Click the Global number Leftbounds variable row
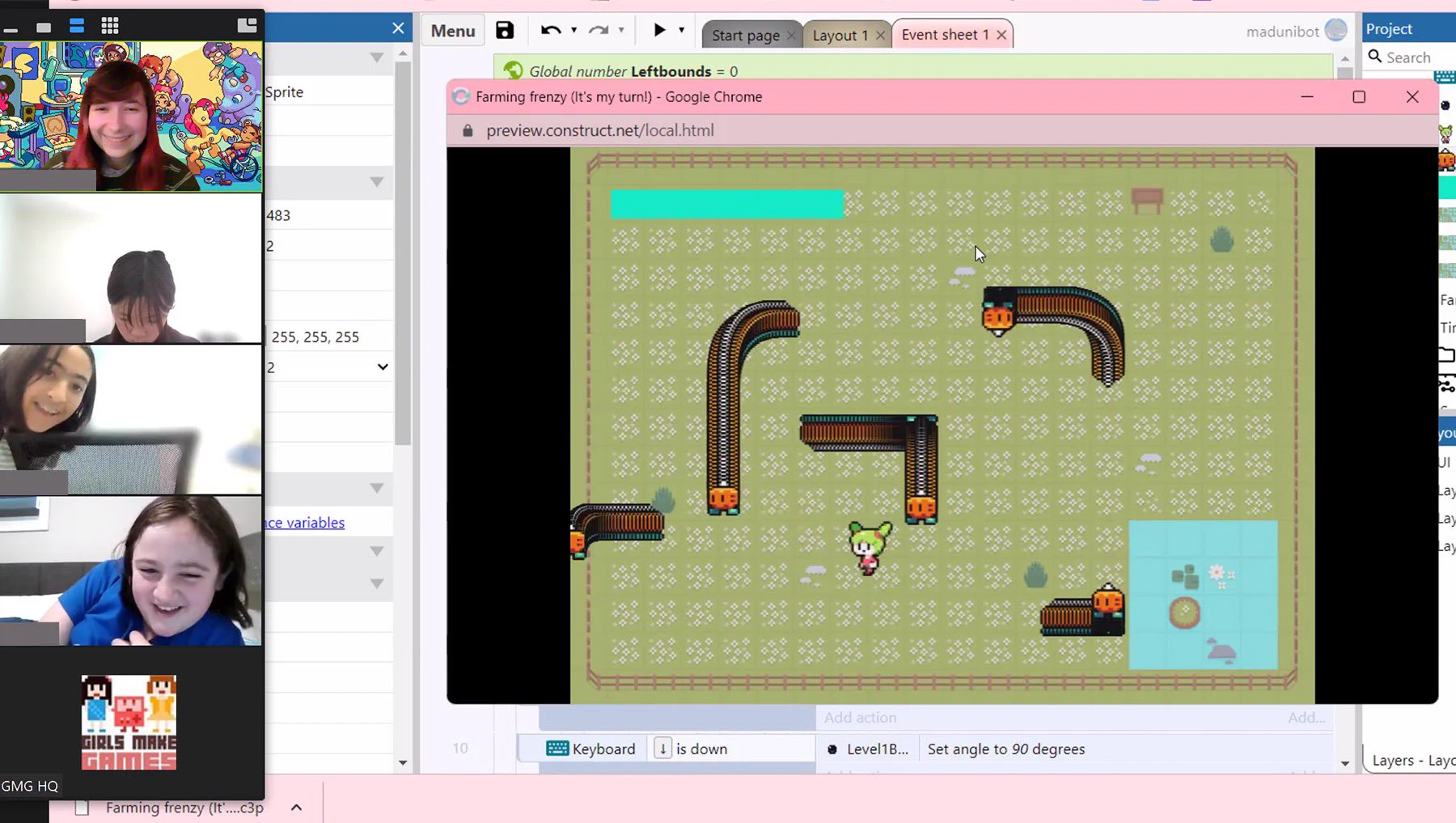 [x=912, y=70]
